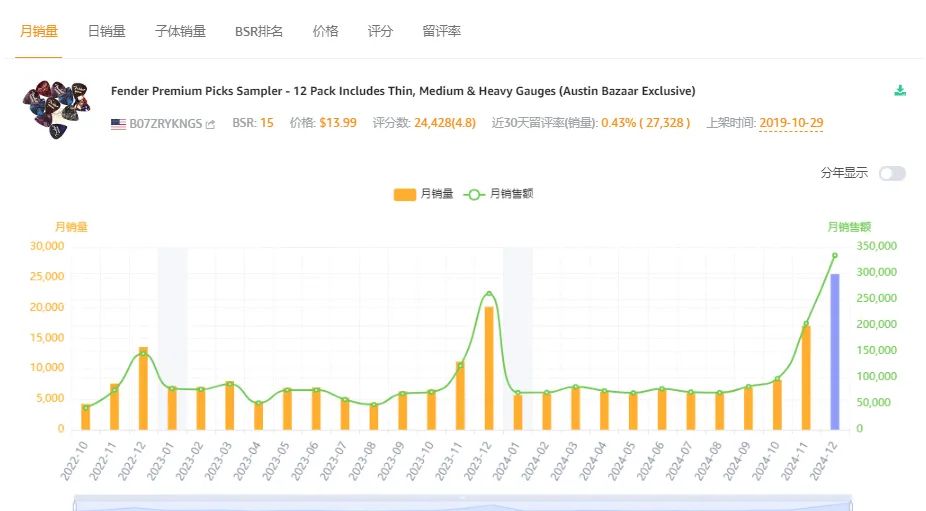Enable the 分年显示 switch
The height and width of the screenshot is (511, 926).
(892, 173)
